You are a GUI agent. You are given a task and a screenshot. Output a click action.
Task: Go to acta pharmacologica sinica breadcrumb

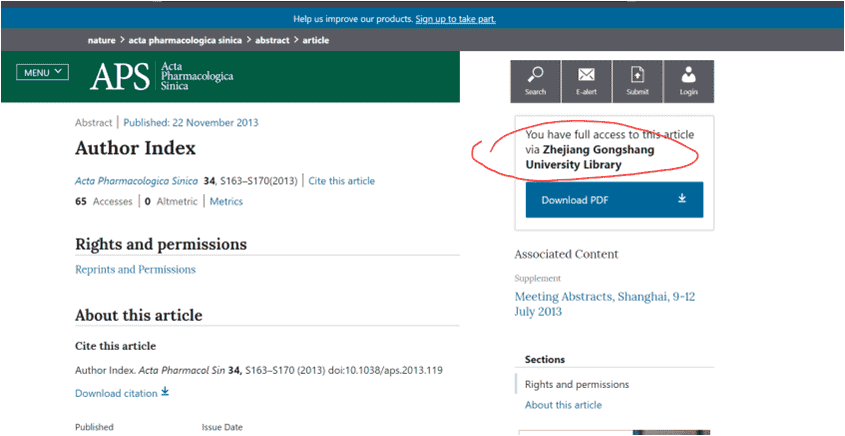[175, 40]
